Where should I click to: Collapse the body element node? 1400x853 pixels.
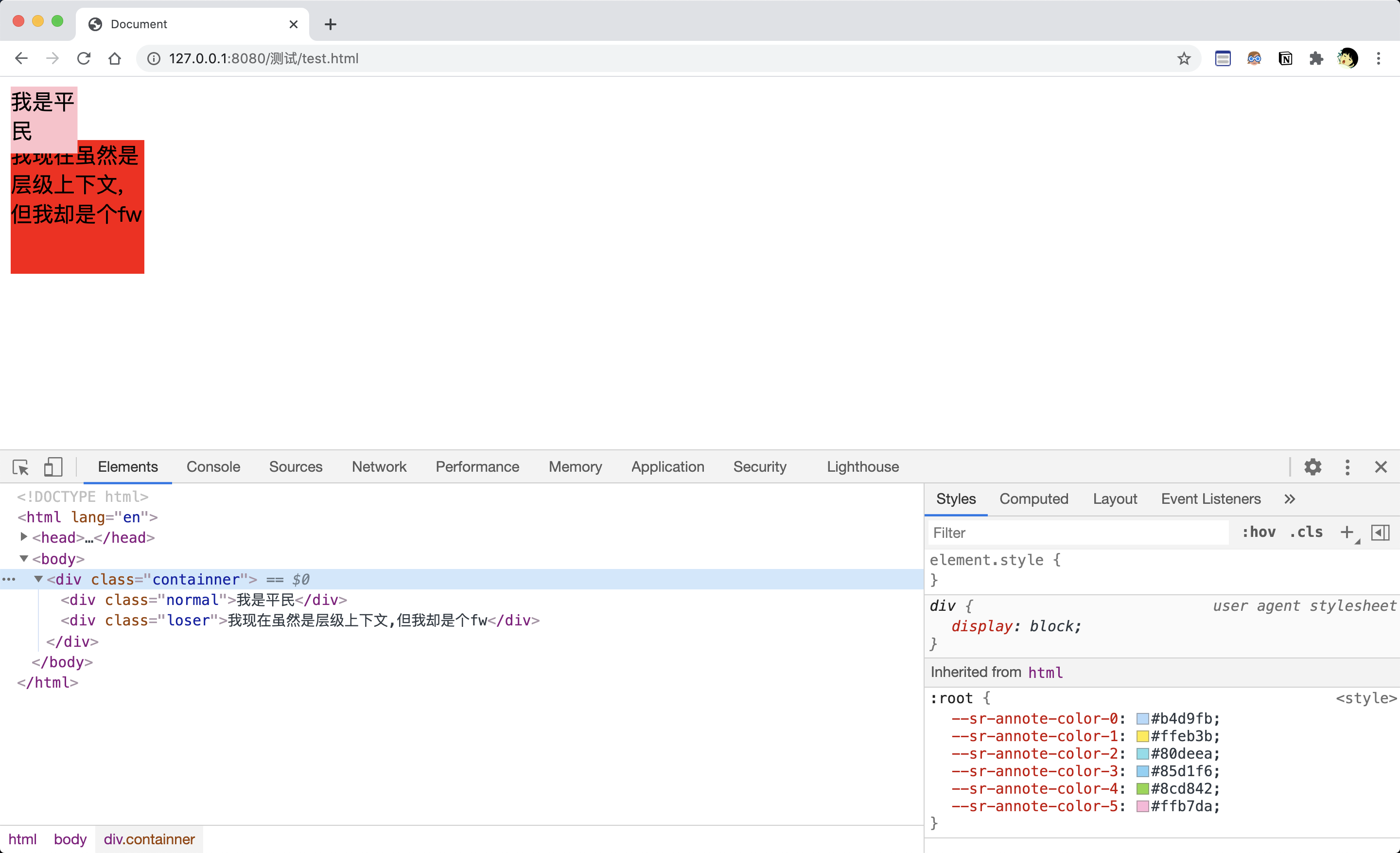[24, 559]
